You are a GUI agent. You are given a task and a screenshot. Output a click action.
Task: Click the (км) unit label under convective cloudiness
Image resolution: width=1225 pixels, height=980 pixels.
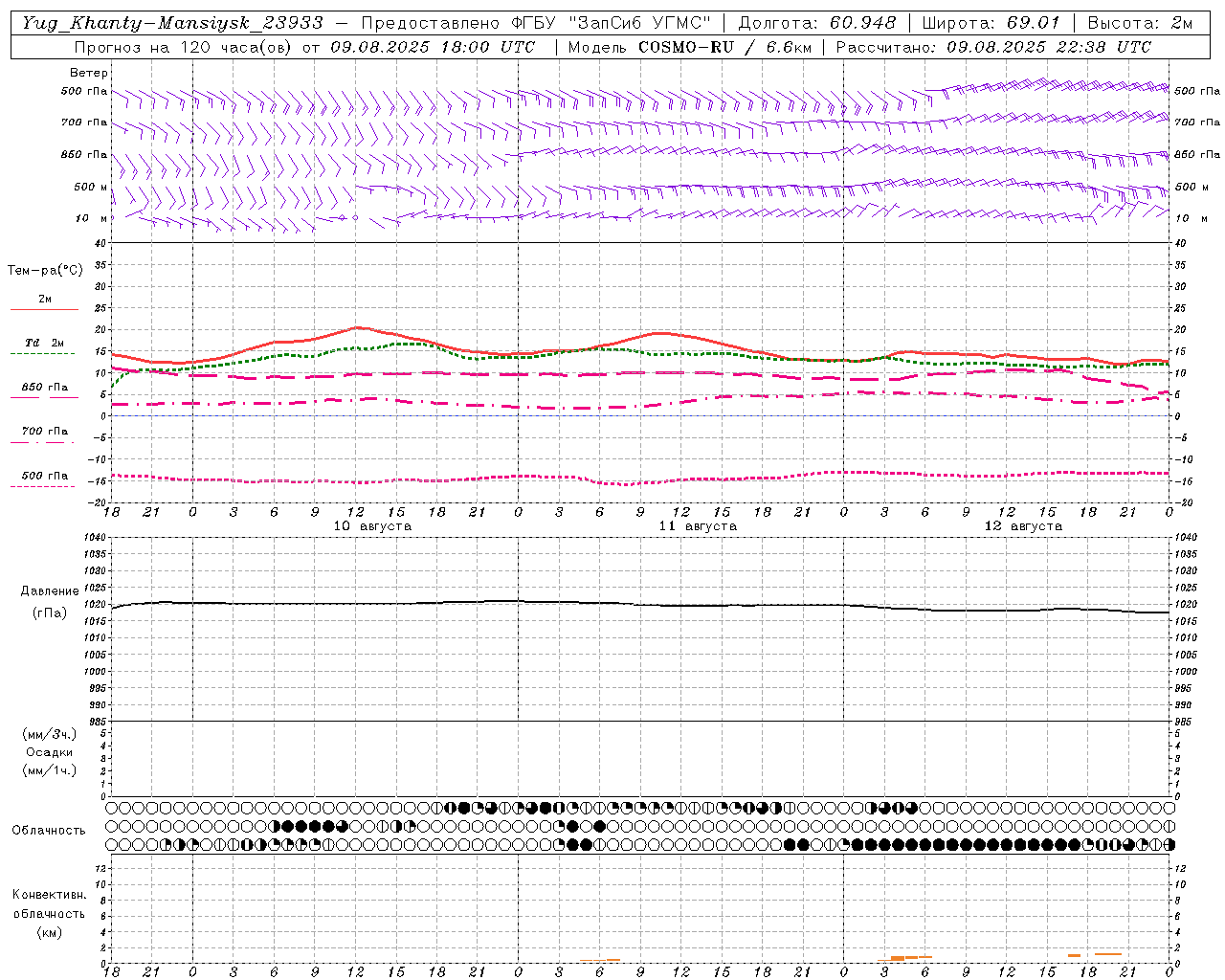(x=49, y=932)
